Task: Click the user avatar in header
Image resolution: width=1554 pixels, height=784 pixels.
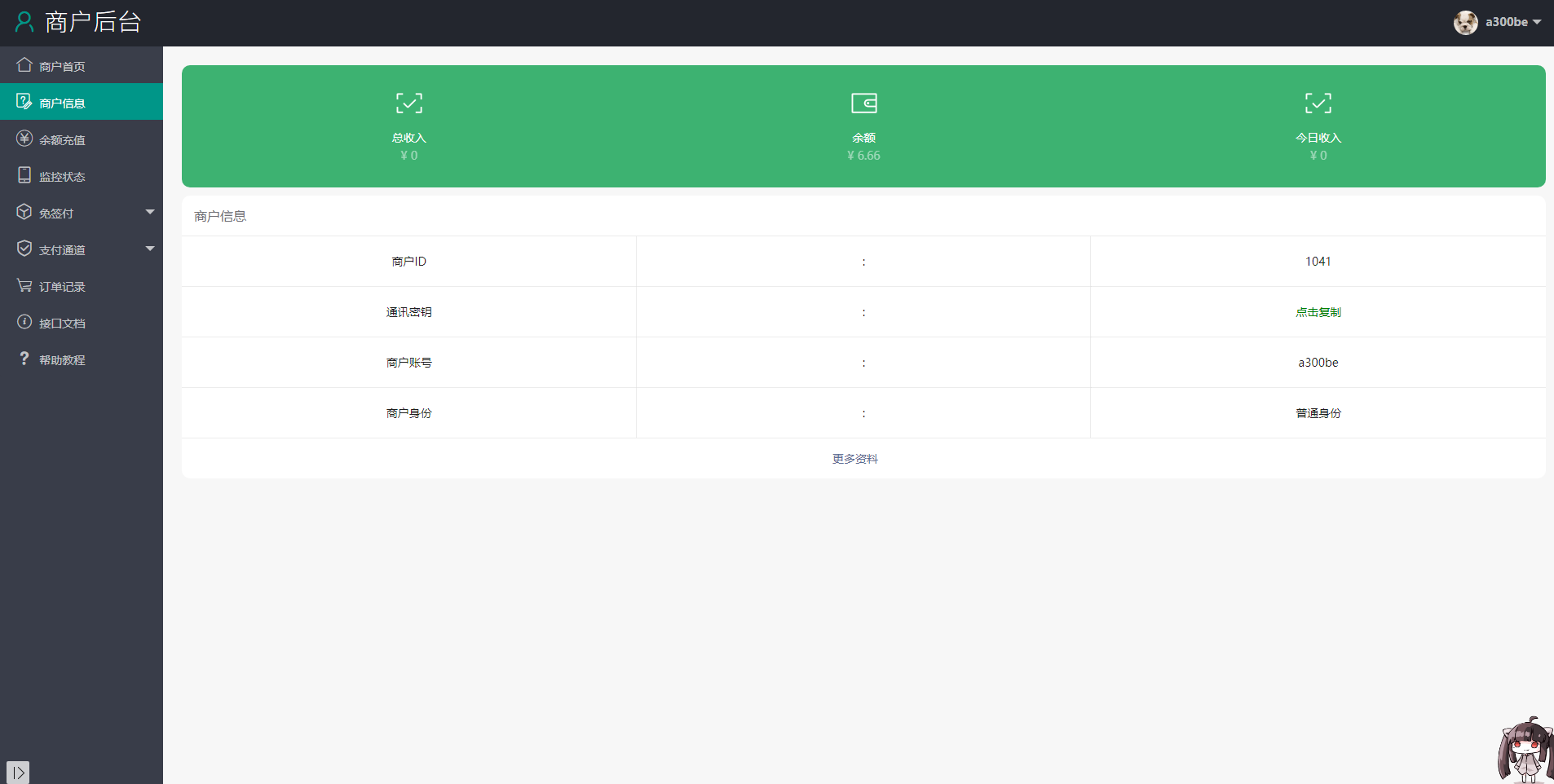Action: click(x=1465, y=23)
